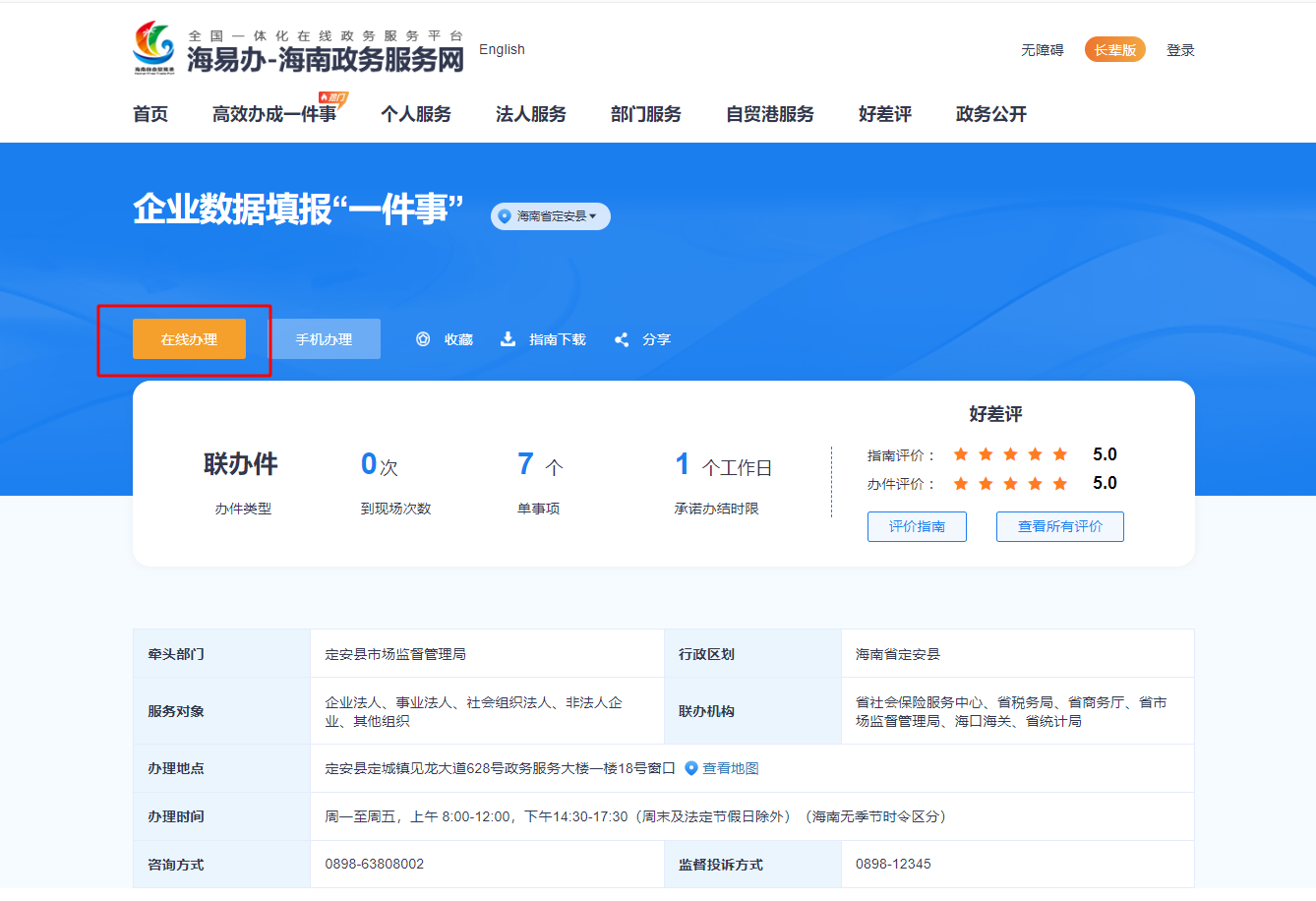The image size is (1316, 901).
Task: Click the 分享 label text
Action: click(657, 339)
